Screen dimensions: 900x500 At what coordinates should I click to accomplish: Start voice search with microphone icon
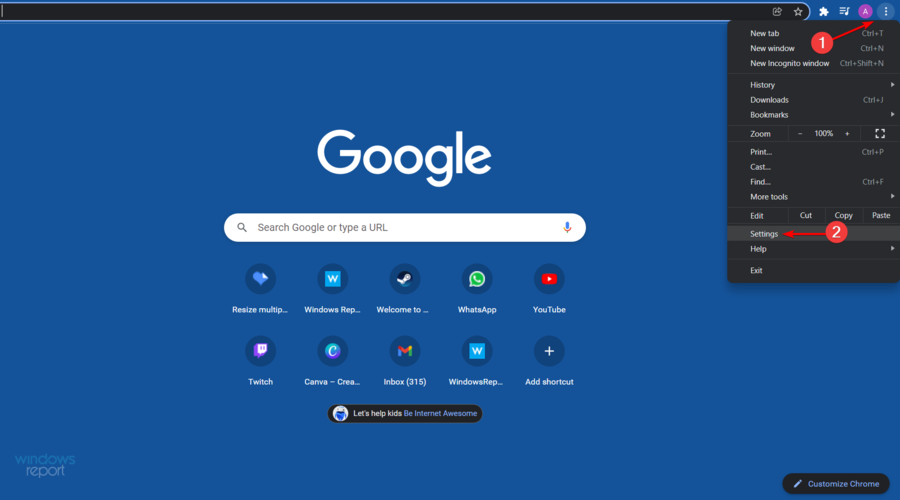click(x=567, y=227)
